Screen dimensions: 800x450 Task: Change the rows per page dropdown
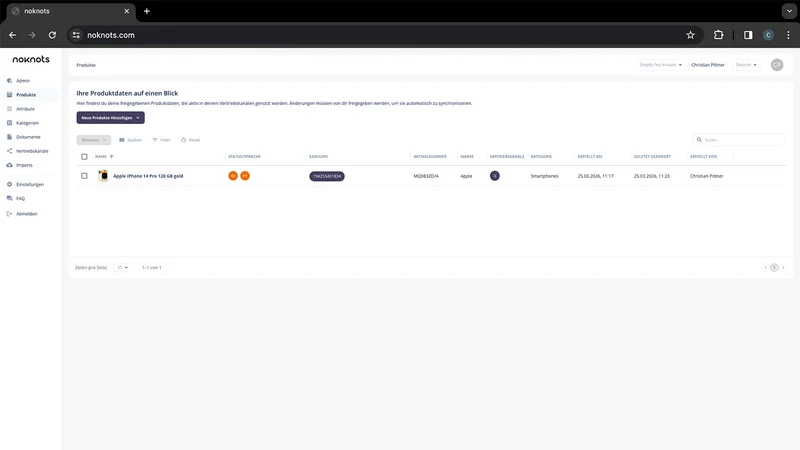point(122,267)
